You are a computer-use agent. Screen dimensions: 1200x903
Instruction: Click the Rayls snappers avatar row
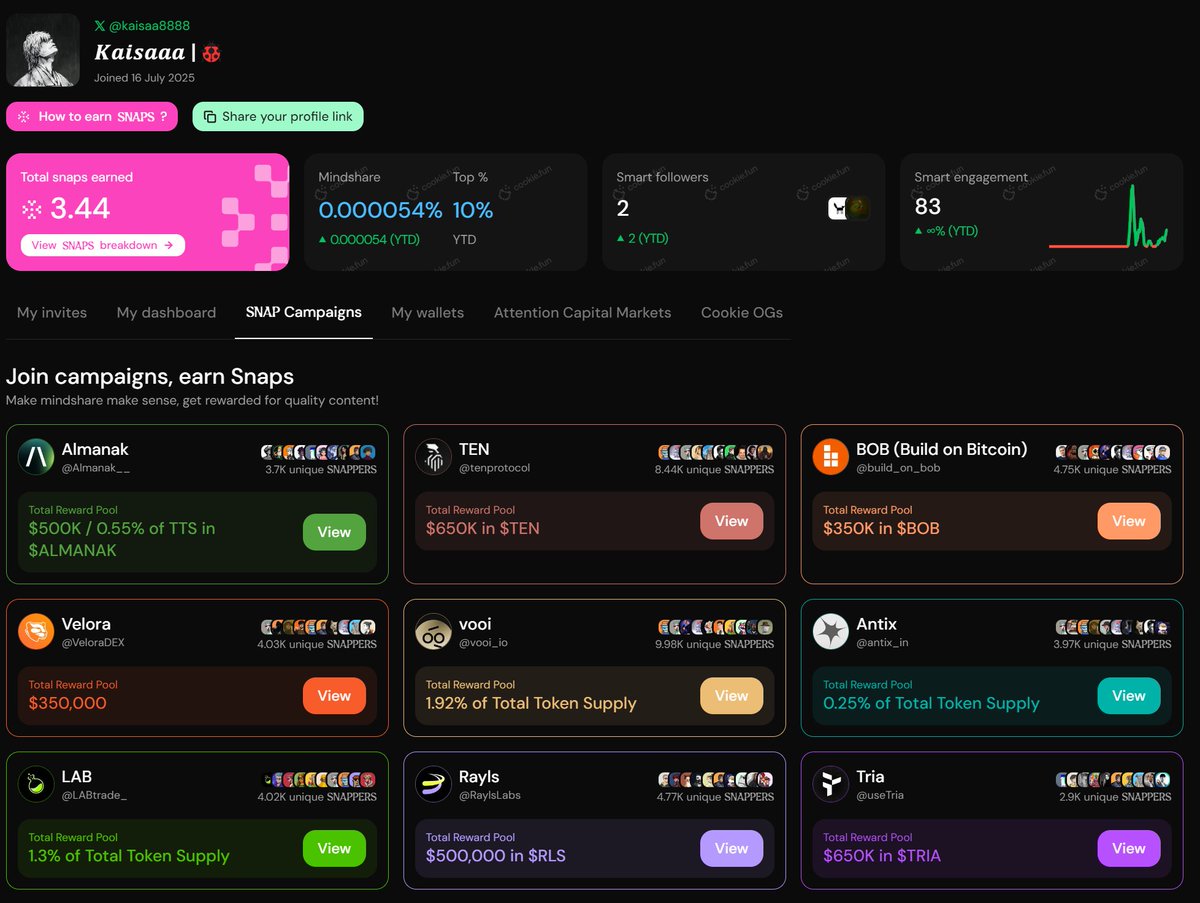click(x=716, y=780)
